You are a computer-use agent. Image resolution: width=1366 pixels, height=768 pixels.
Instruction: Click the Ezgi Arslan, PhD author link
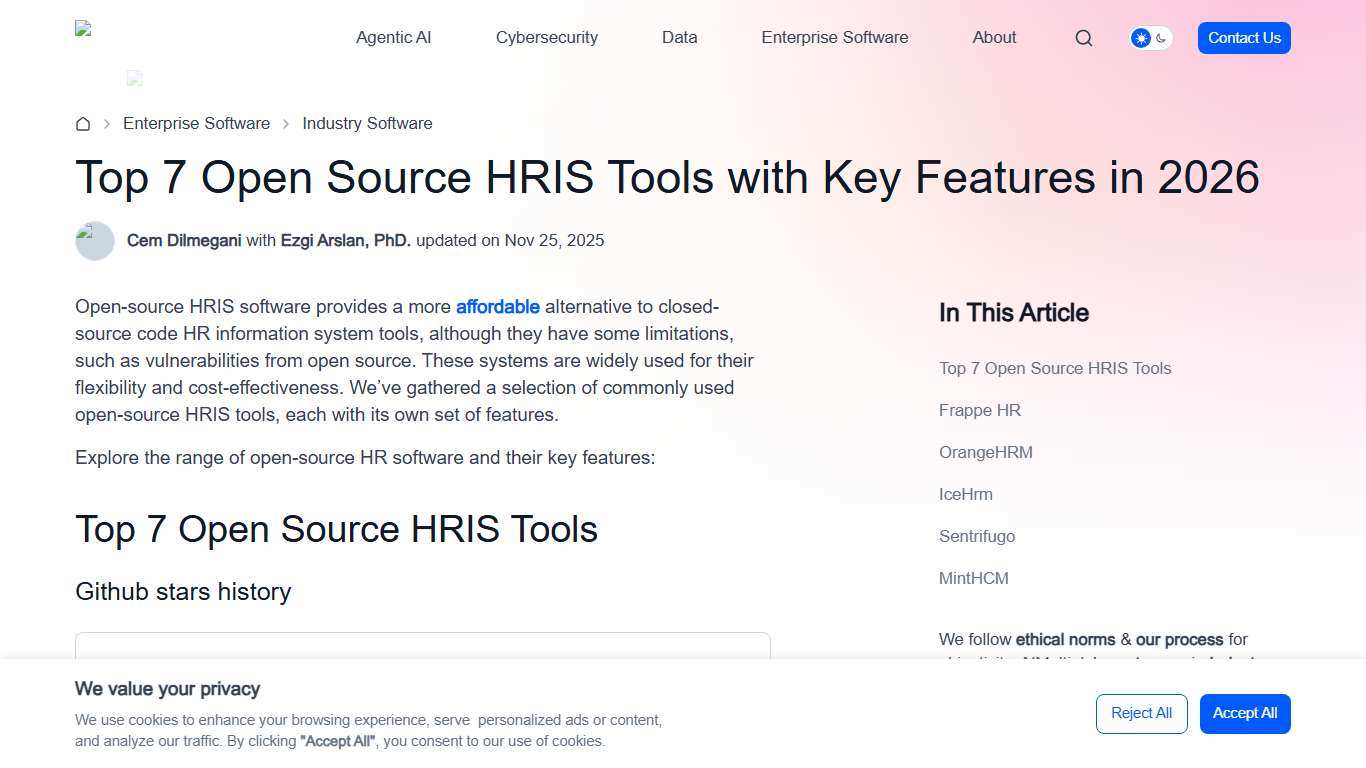coord(346,240)
